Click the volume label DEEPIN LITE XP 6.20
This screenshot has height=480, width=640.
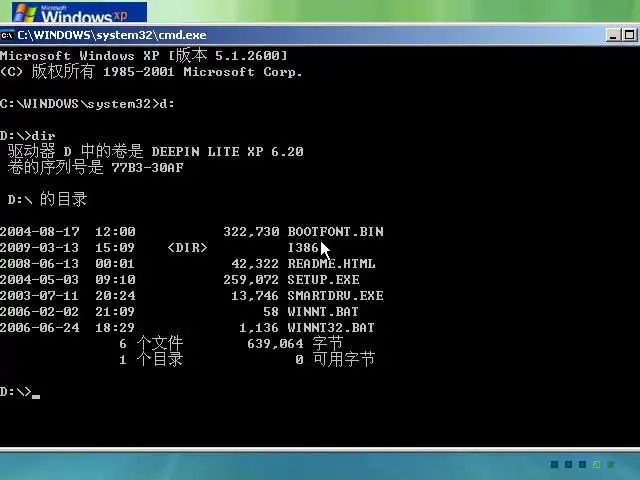pos(227,152)
